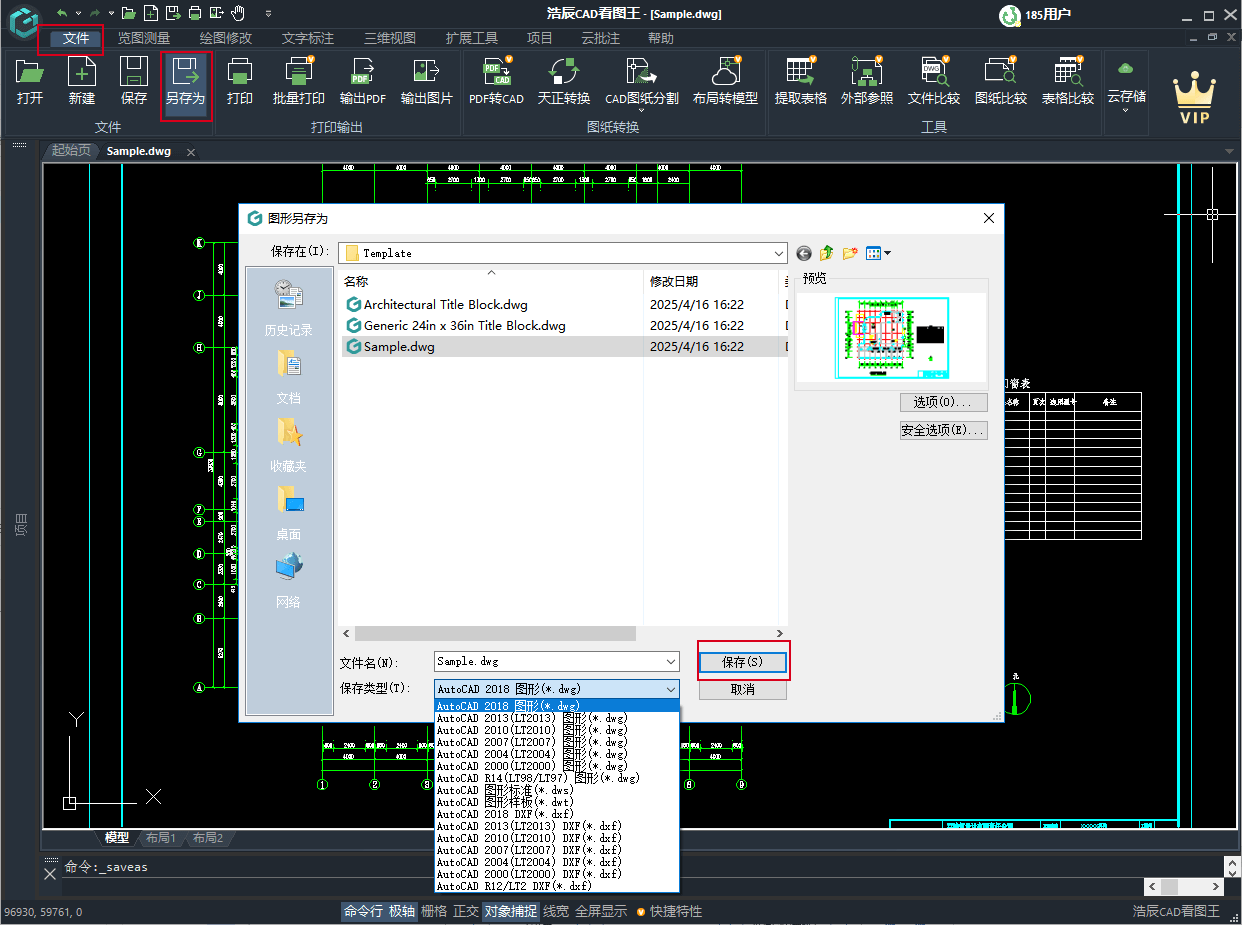
Task: Open the 布局1 layout tab
Action: [160, 838]
